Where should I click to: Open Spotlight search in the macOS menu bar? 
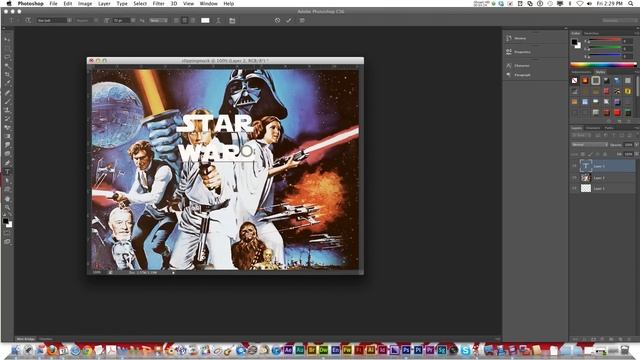[631, 3]
